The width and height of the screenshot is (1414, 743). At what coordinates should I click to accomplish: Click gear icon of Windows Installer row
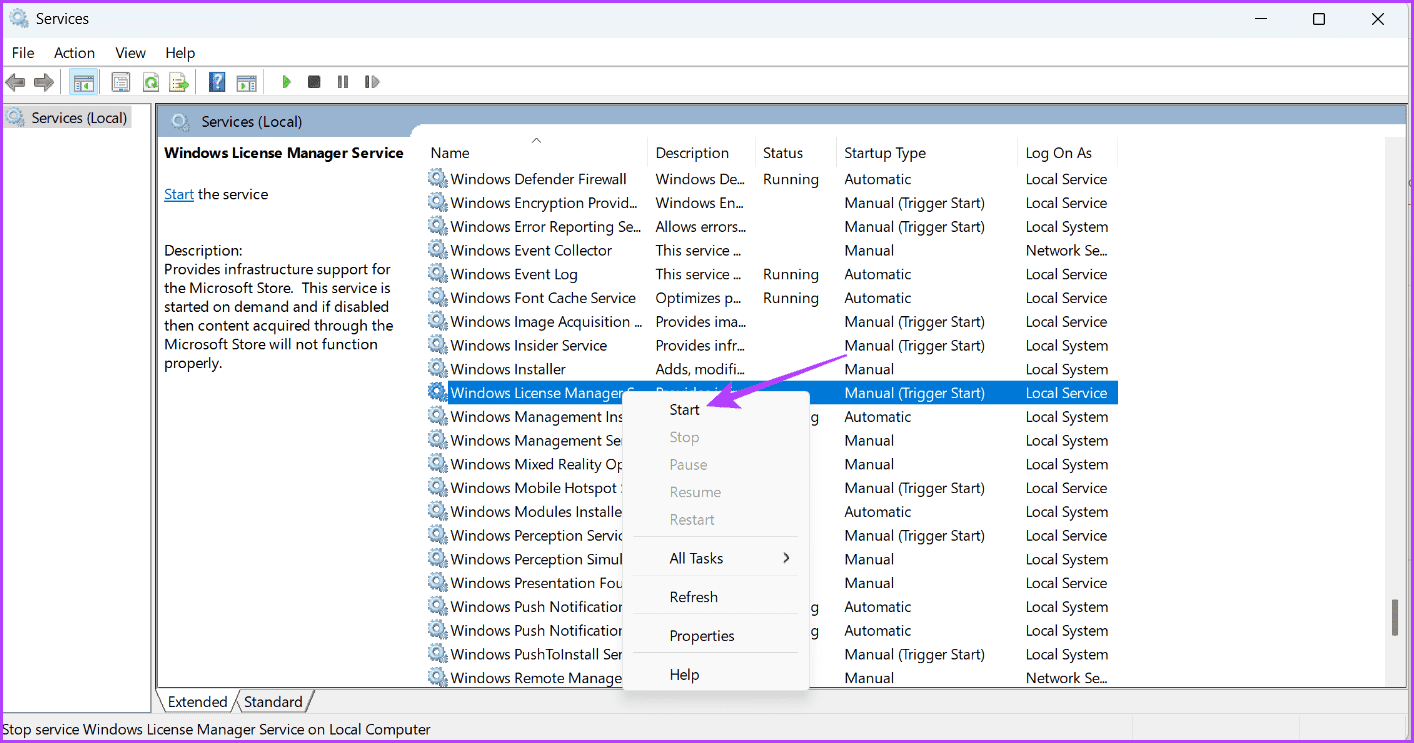[x=438, y=369]
